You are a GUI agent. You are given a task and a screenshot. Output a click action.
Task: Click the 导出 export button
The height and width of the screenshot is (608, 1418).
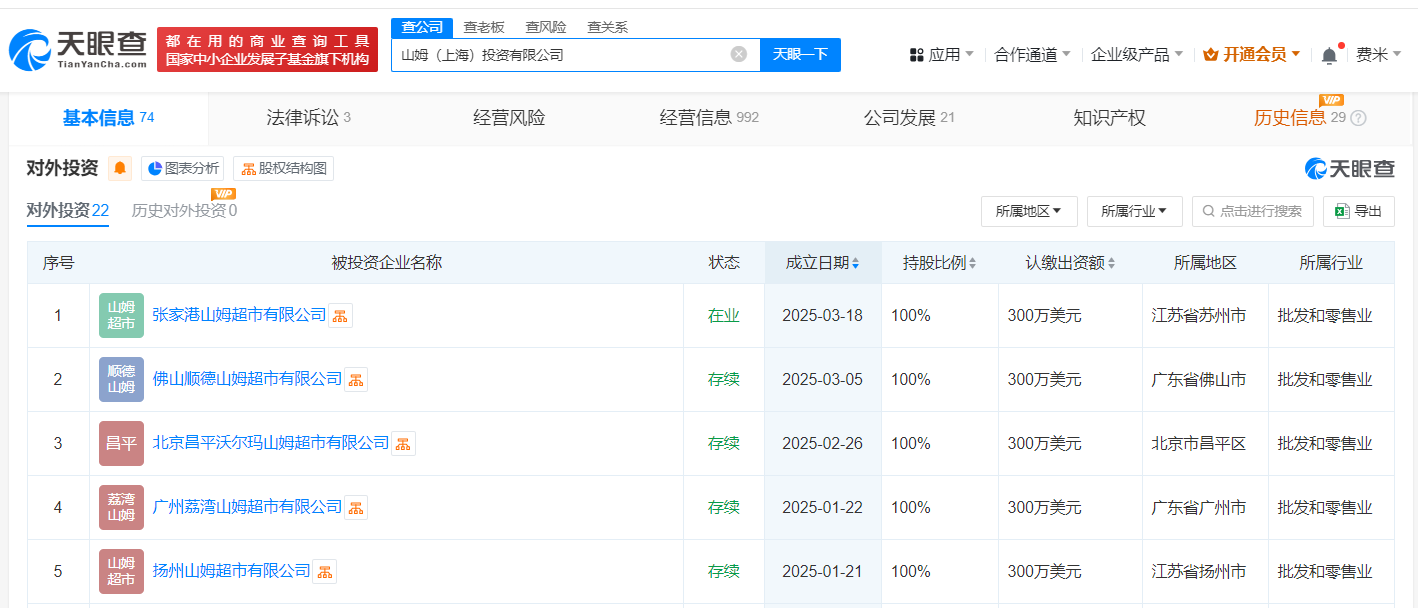coord(1359,211)
